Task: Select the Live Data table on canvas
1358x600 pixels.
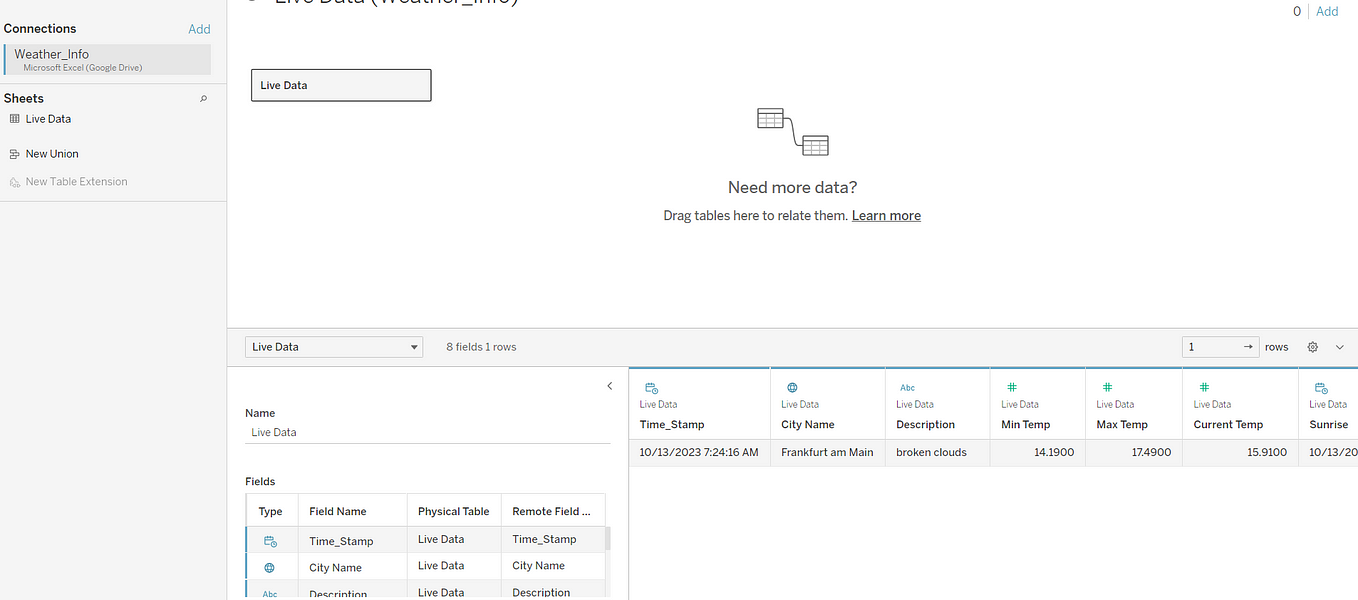Action: click(341, 85)
